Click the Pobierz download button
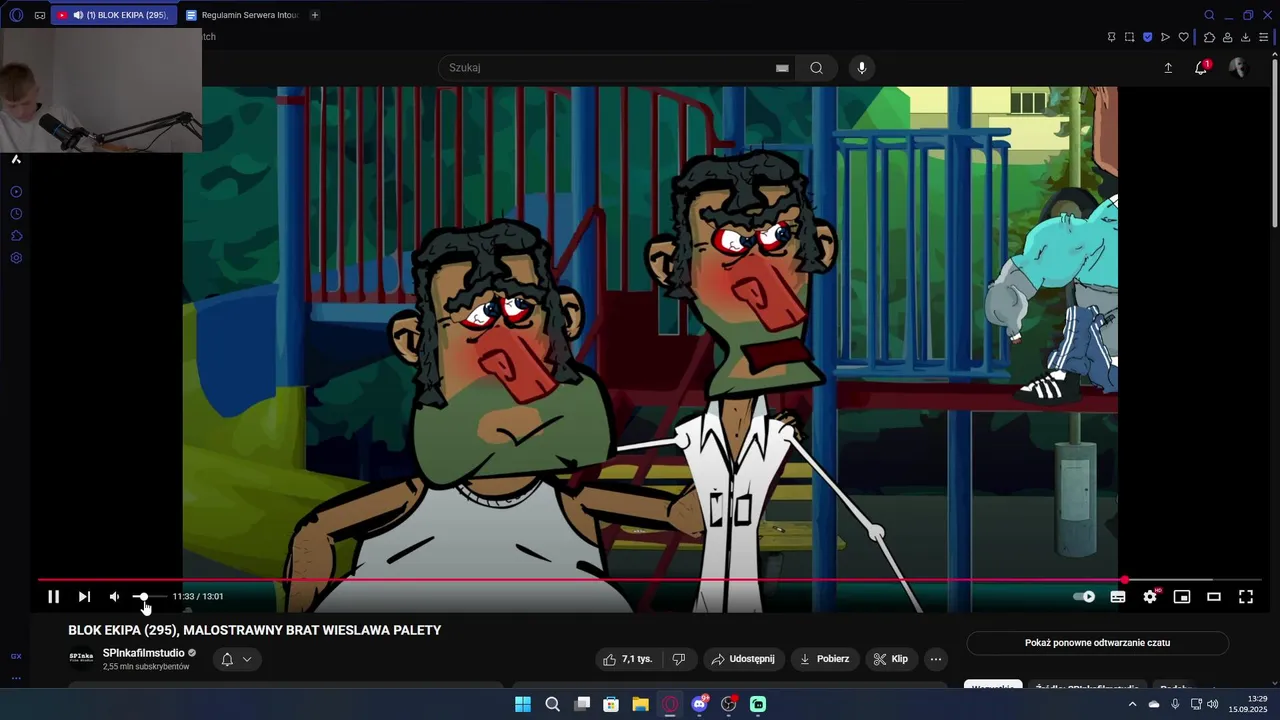The image size is (1280, 720). [x=825, y=659]
